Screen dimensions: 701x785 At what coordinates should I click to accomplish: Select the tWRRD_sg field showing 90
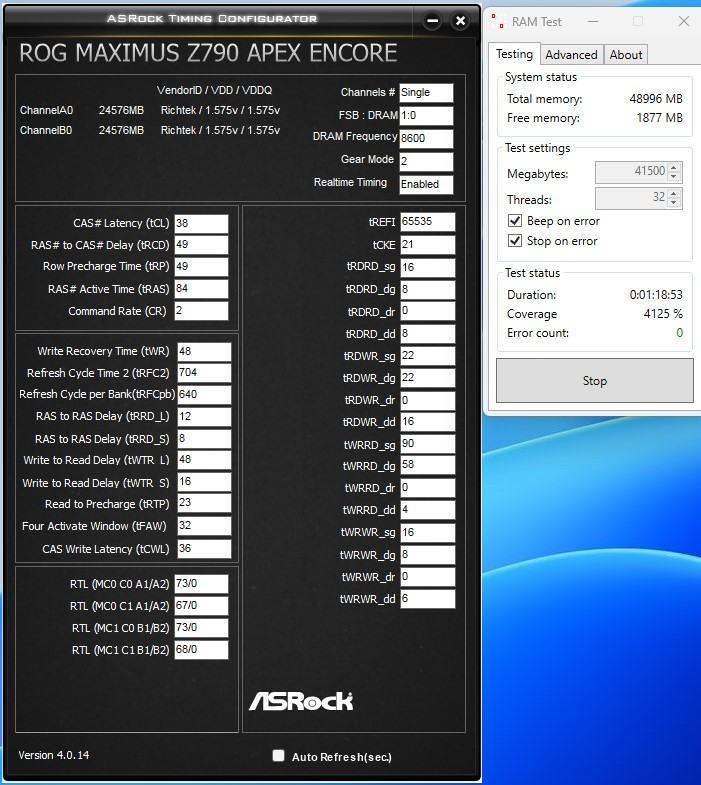[428, 444]
